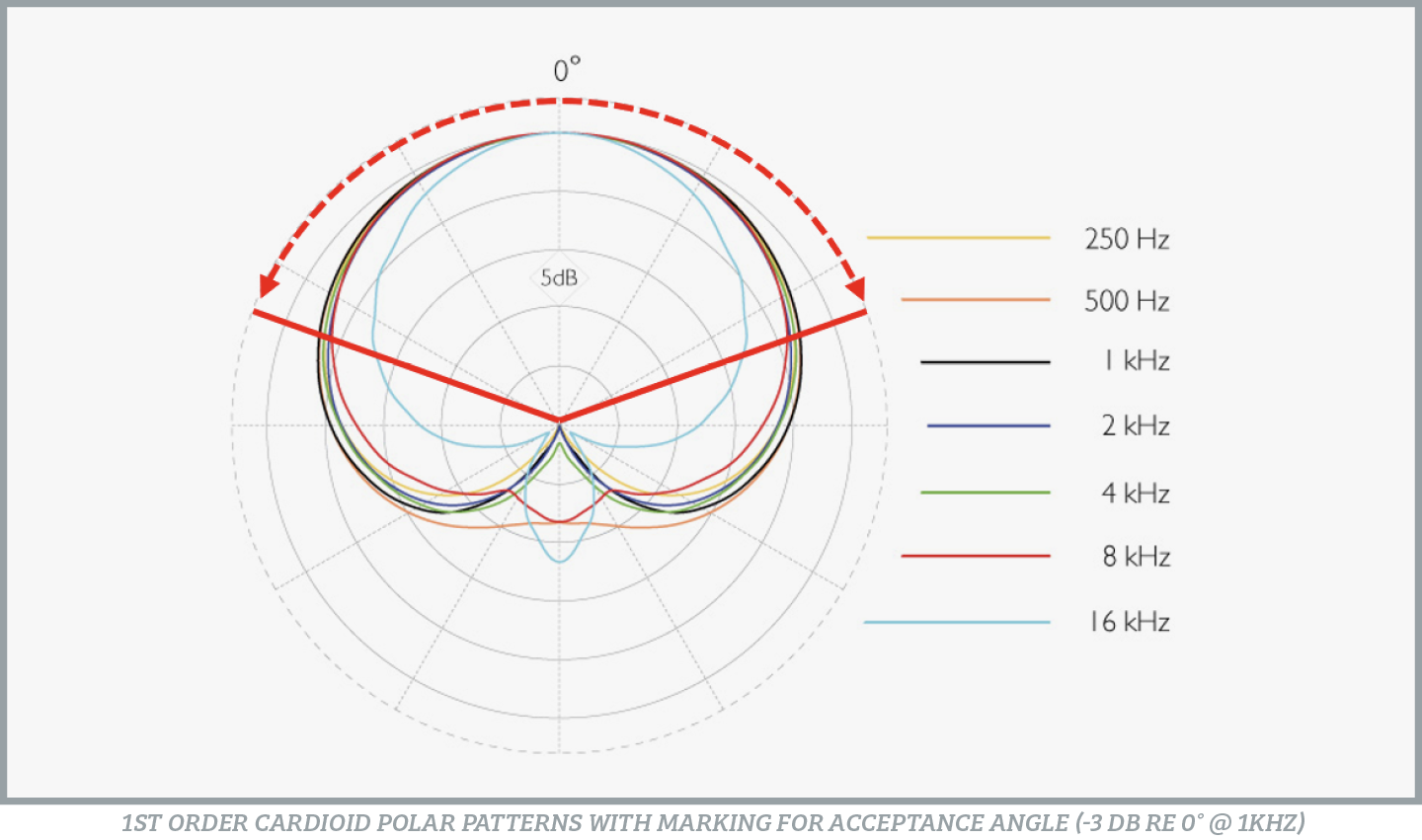Click the black 1 kHz legend line
The height and width of the screenshot is (840, 1422).
[985, 362]
